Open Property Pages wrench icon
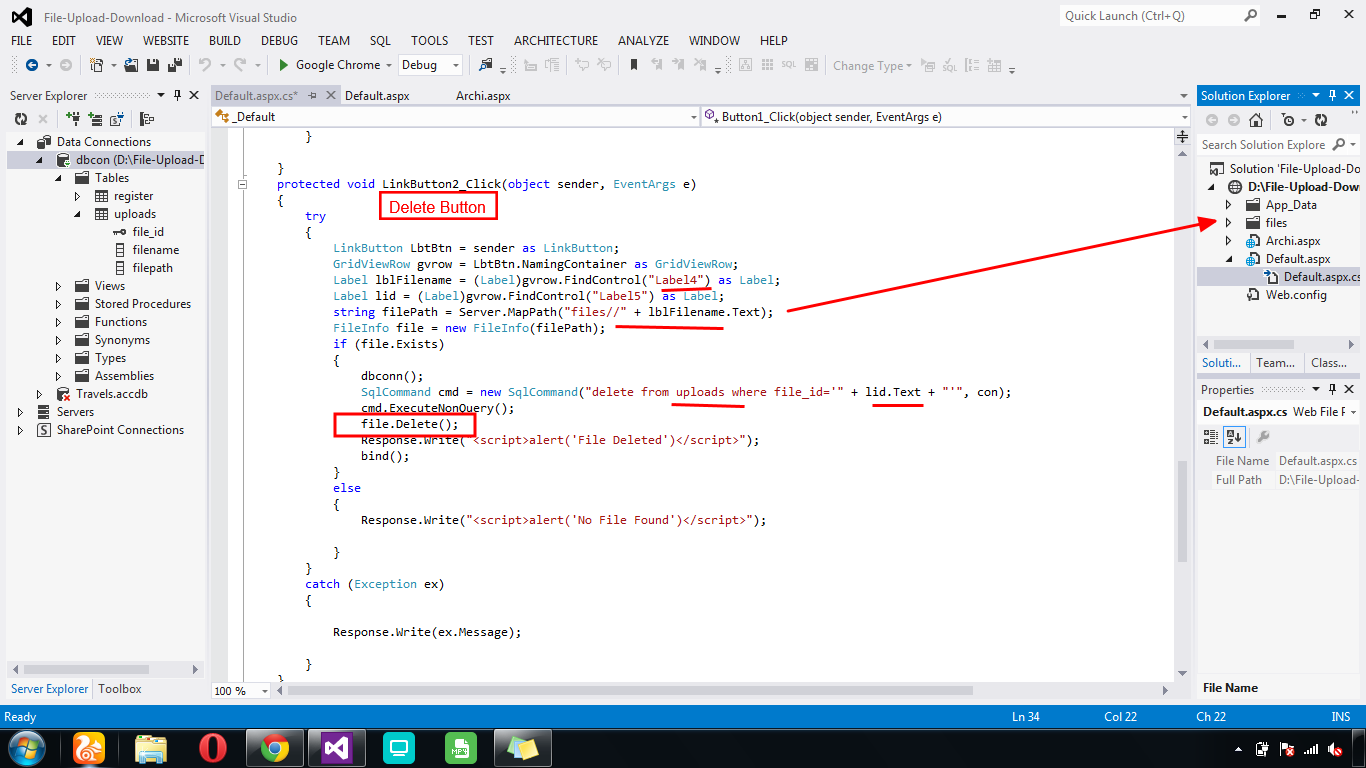This screenshot has width=1366, height=768. click(x=1263, y=437)
